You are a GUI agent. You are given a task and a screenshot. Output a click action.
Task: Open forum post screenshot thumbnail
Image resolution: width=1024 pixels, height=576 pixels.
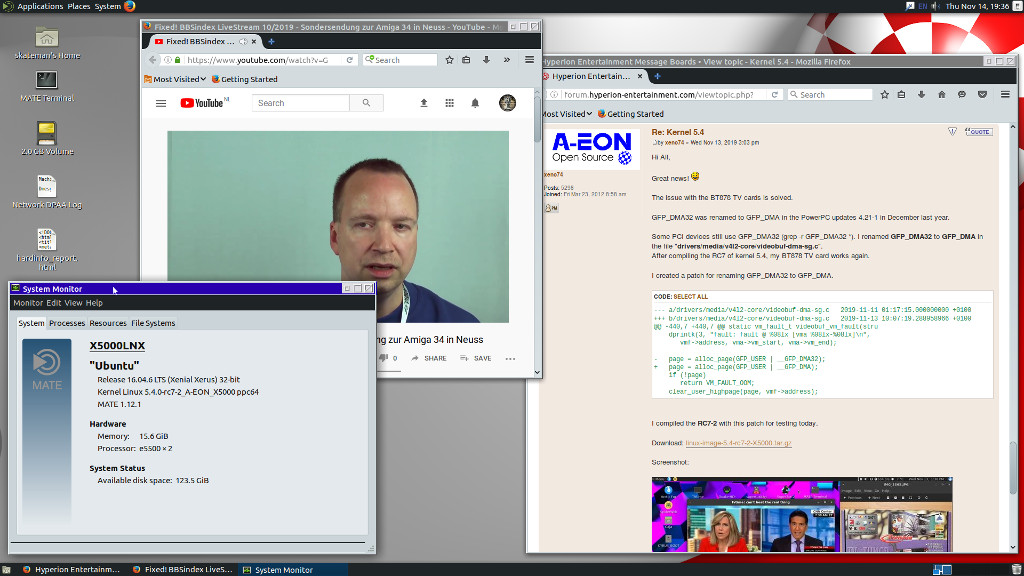tap(802, 515)
